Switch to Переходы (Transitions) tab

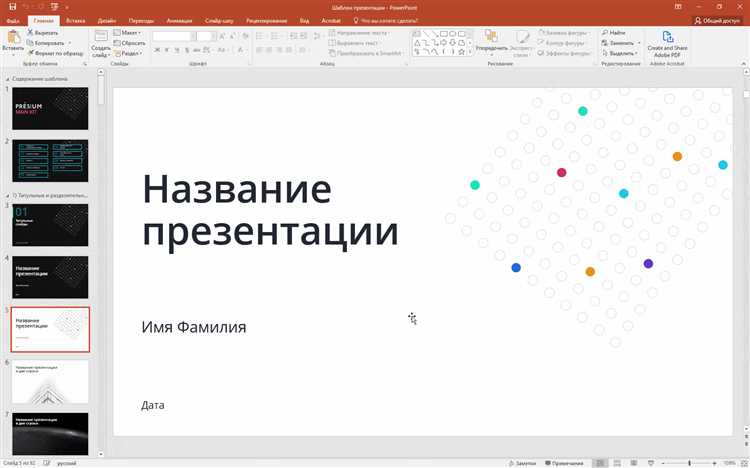(141, 21)
